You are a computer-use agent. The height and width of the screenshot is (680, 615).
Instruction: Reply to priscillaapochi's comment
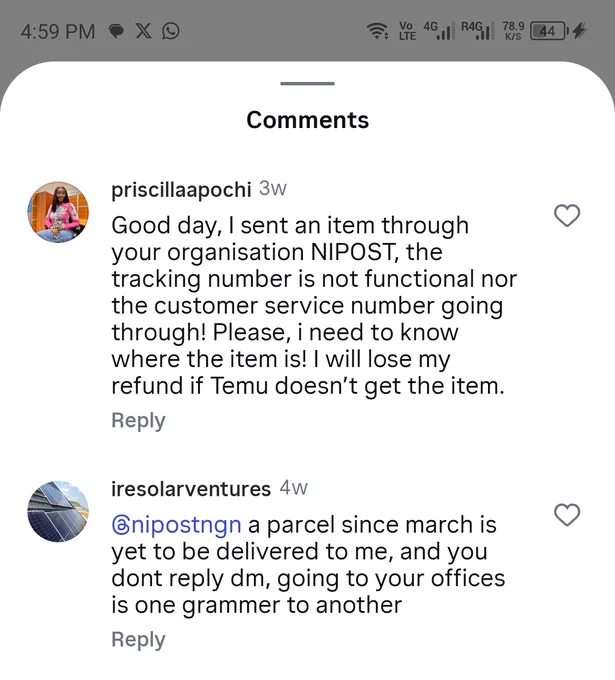point(138,420)
